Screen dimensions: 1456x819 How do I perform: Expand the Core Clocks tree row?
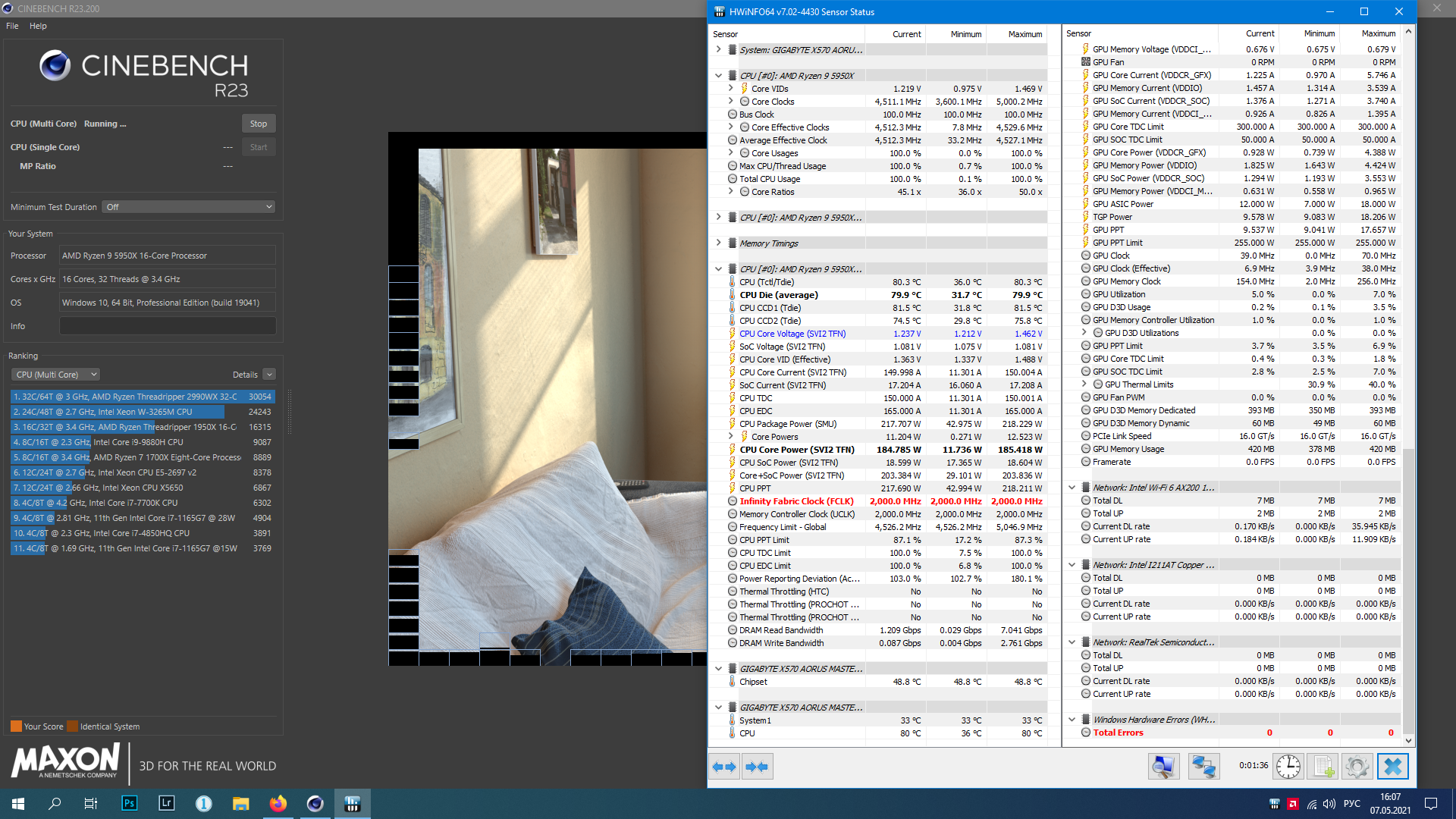pyautogui.click(x=731, y=102)
